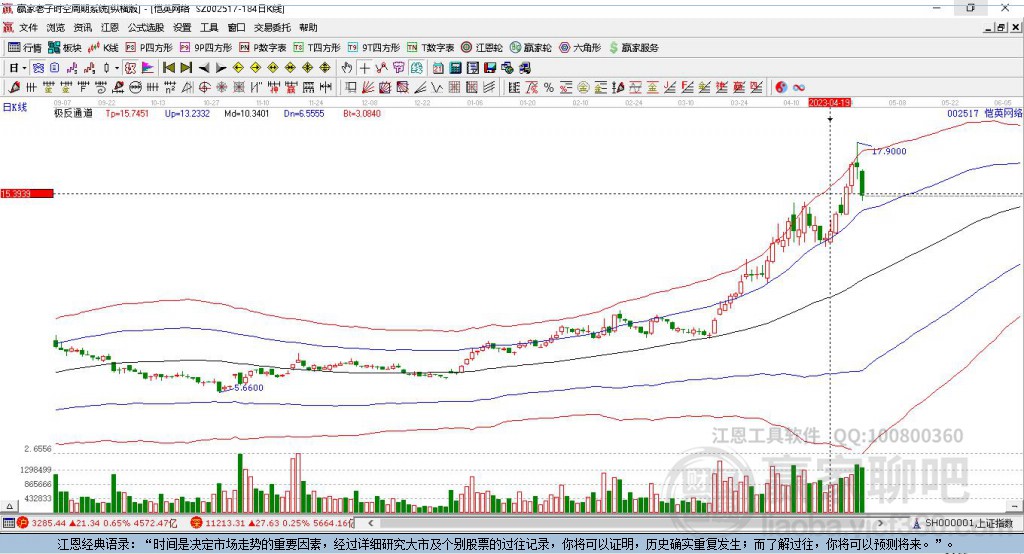Click the first yellow diamond left-arrow icon
Viewport: 1024px width, 554px height.
[x=238, y=68]
